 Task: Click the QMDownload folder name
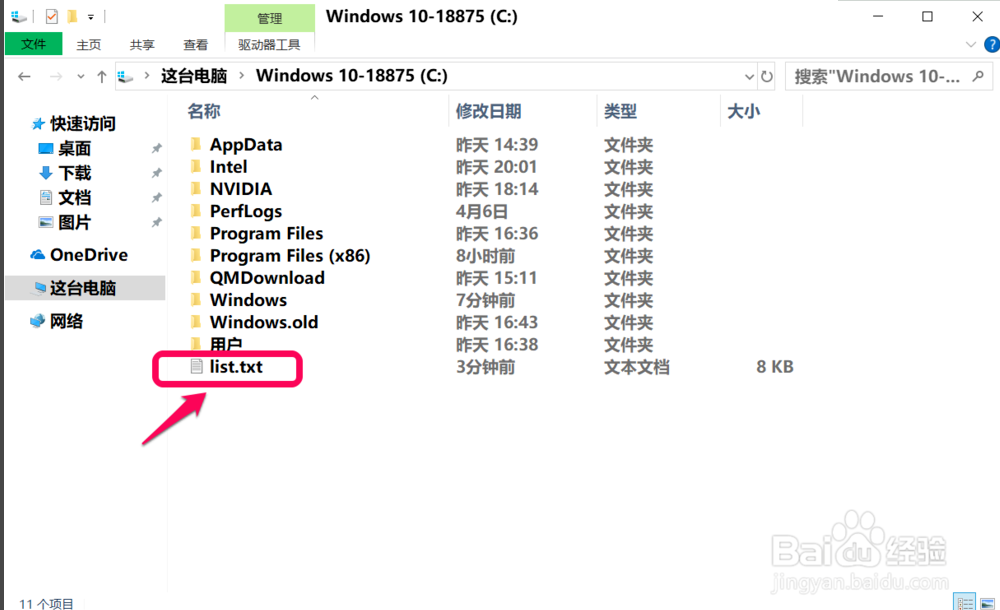(x=267, y=278)
